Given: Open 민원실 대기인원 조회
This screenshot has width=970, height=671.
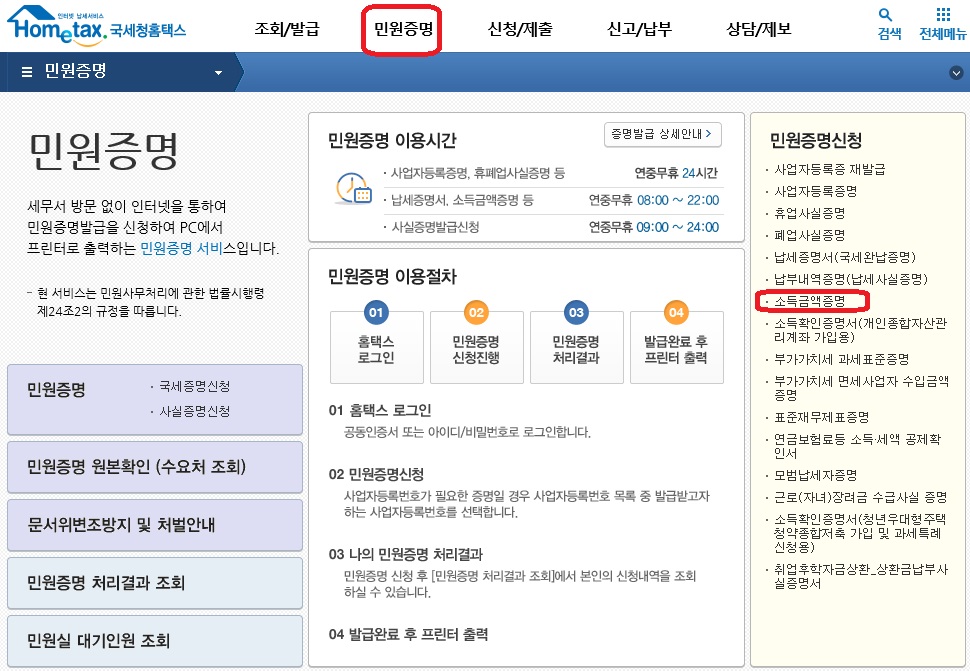Looking at the screenshot, I should click(x=155, y=641).
